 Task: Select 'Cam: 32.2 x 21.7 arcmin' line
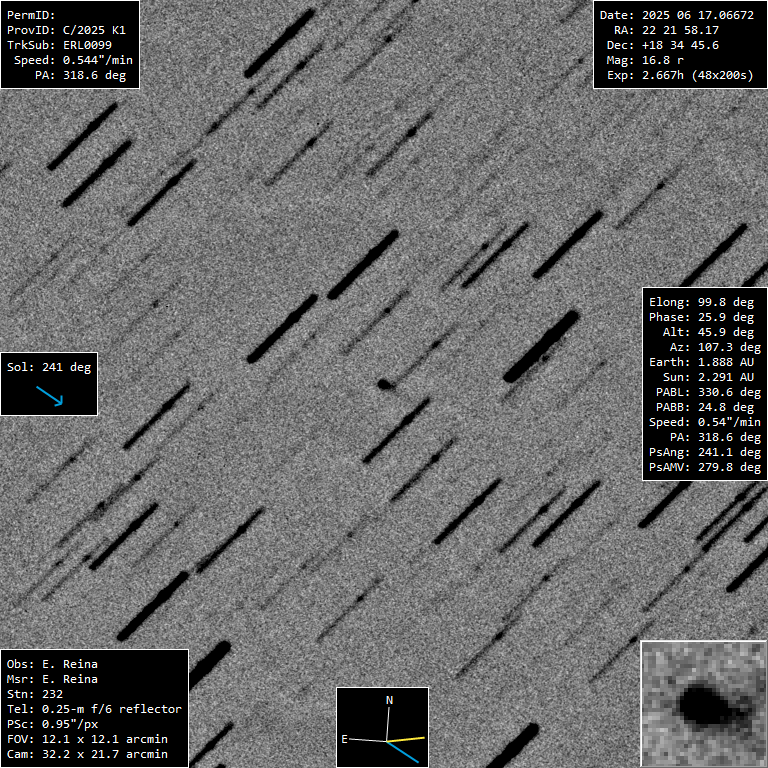(87, 754)
